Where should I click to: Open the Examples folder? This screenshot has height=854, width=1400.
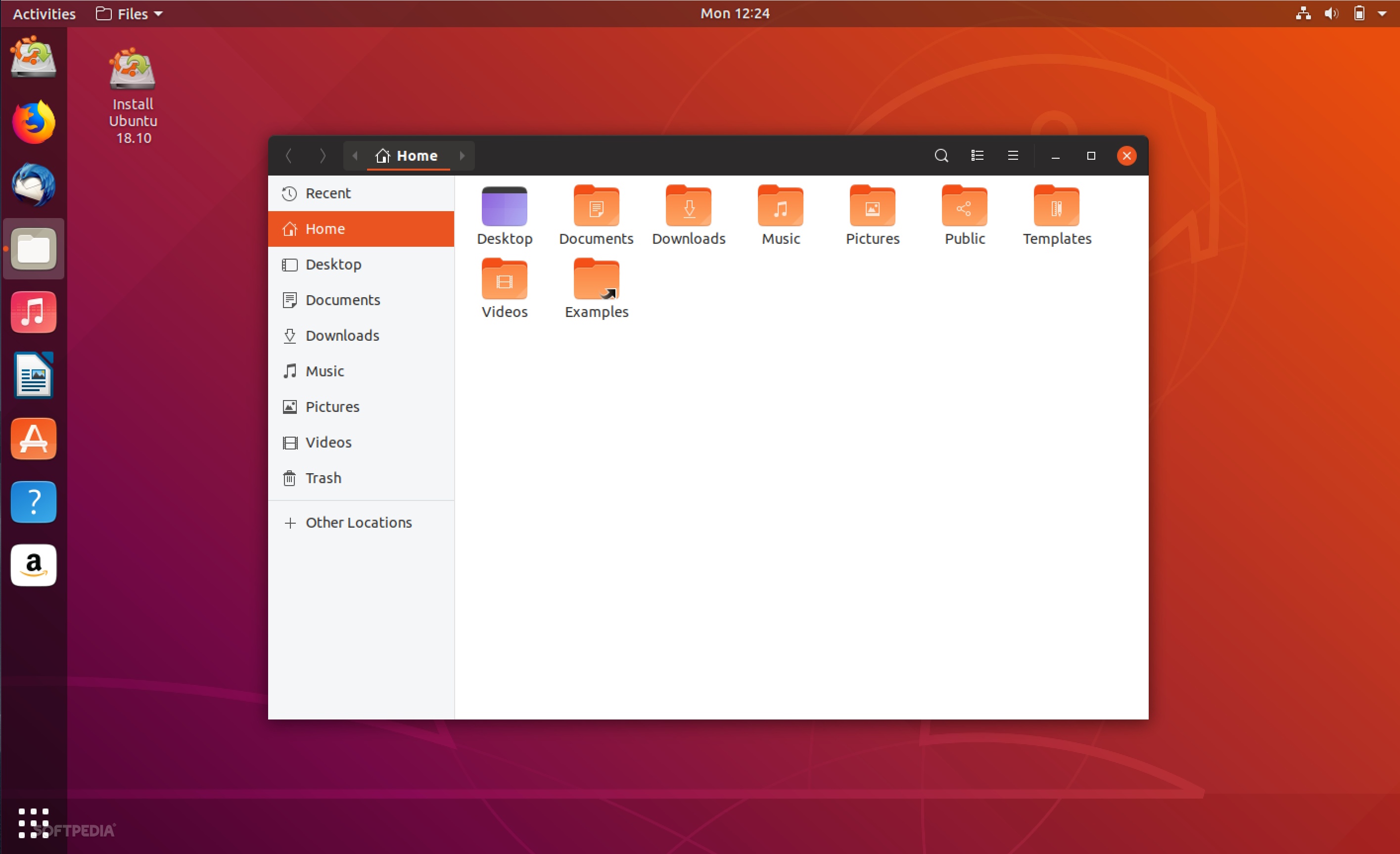point(596,280)
